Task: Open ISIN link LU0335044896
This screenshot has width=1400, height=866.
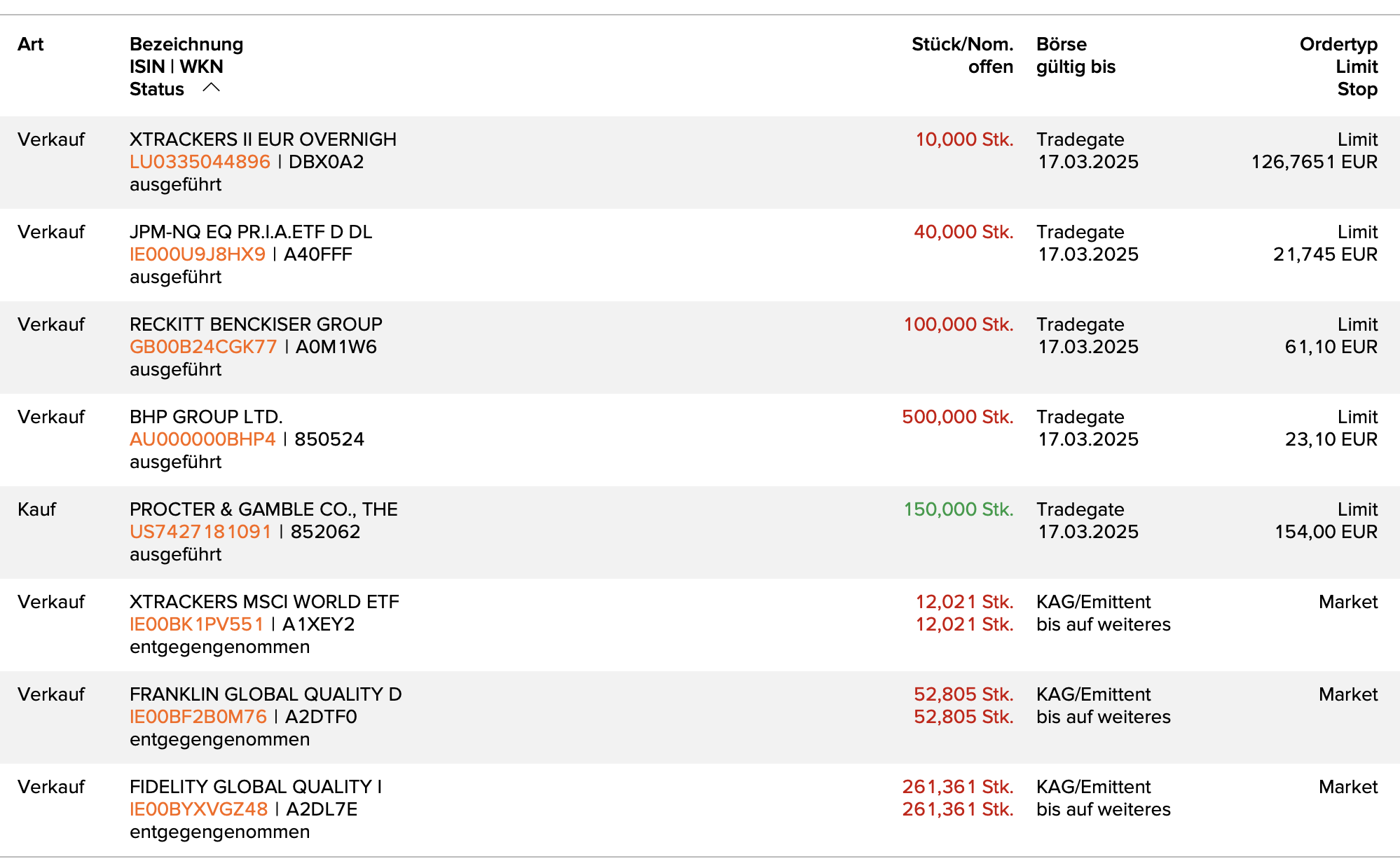Action: click(200, 162)
